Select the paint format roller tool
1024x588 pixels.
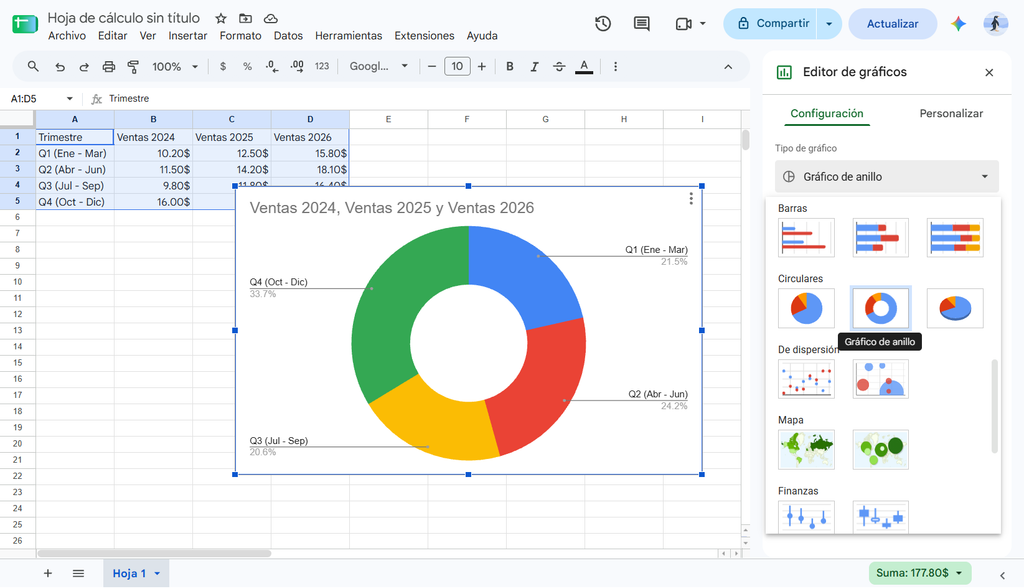[x=133, y=67]
